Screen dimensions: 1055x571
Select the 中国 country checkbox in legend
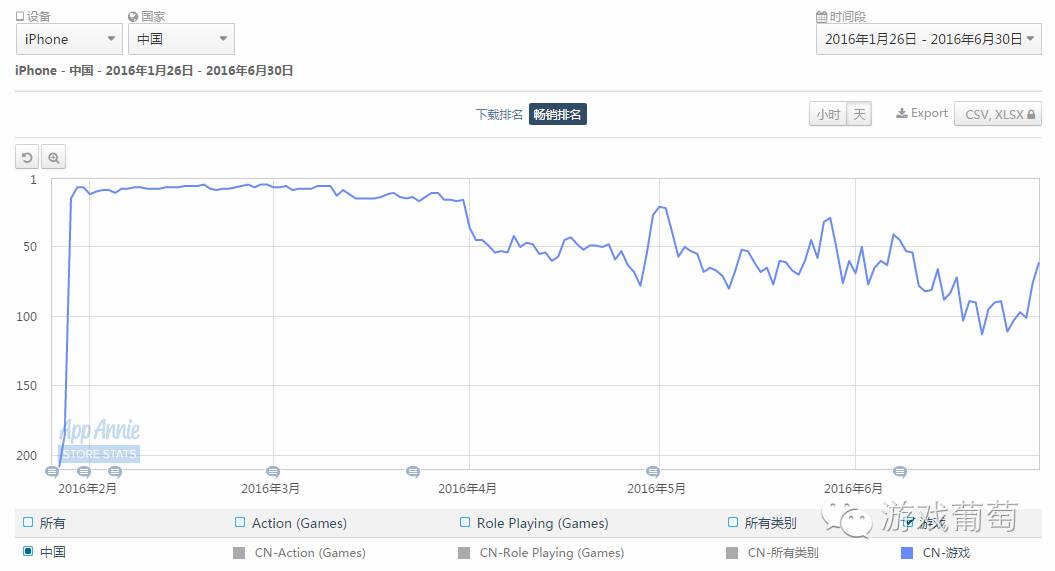27,551
